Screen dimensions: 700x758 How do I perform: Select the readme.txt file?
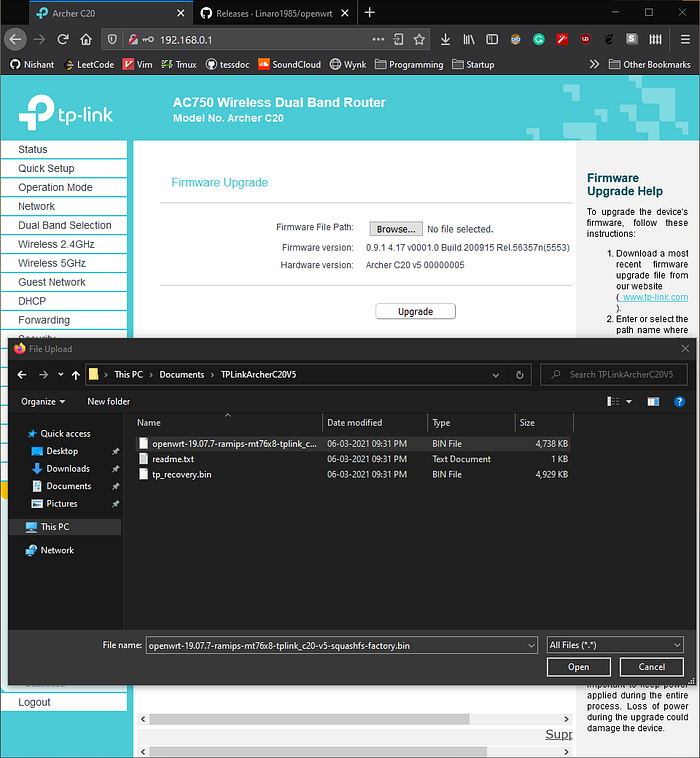click(x=353, y=459)
